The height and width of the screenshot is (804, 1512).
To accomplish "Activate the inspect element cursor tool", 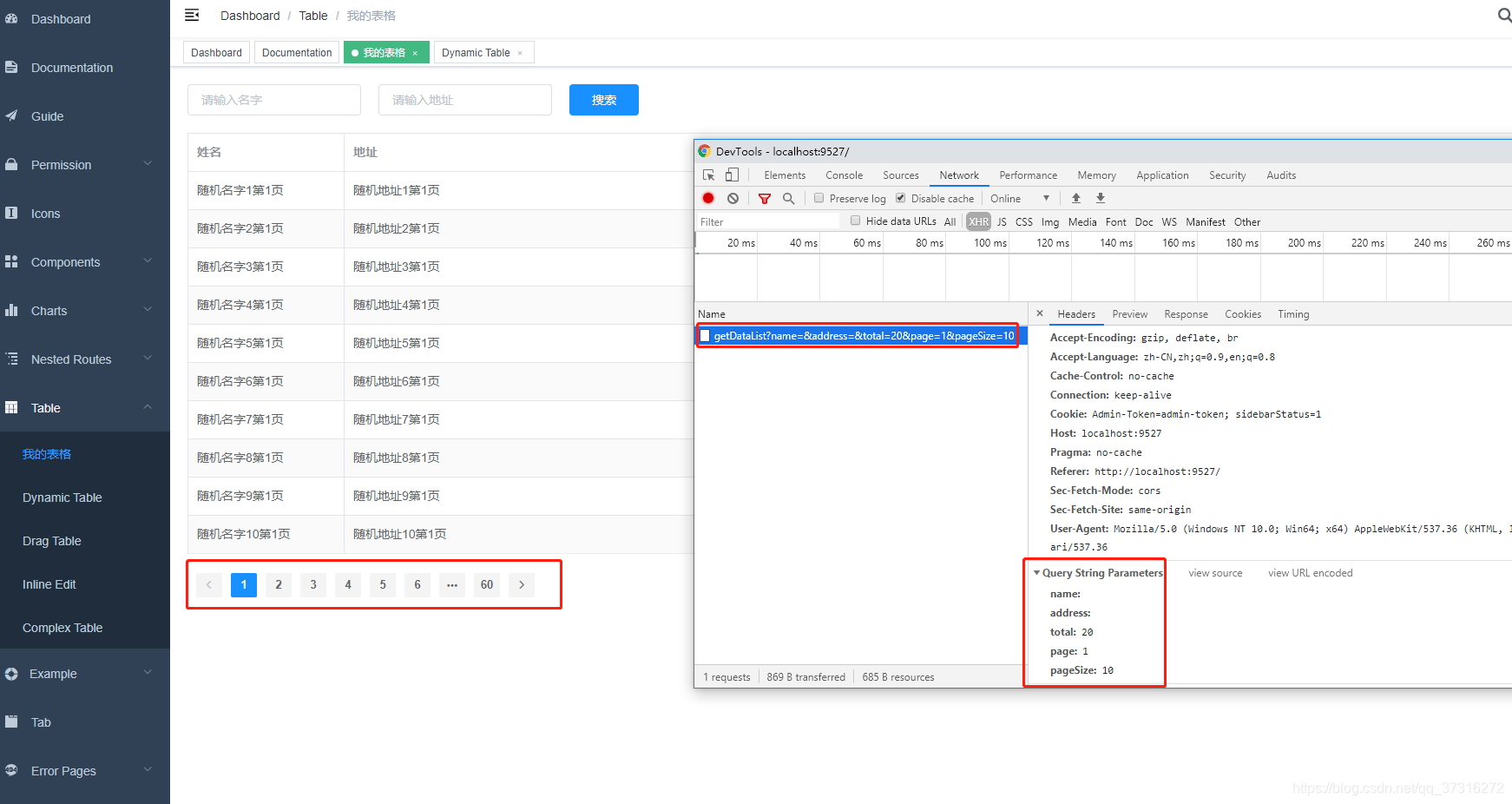I will tap(707, 174).
